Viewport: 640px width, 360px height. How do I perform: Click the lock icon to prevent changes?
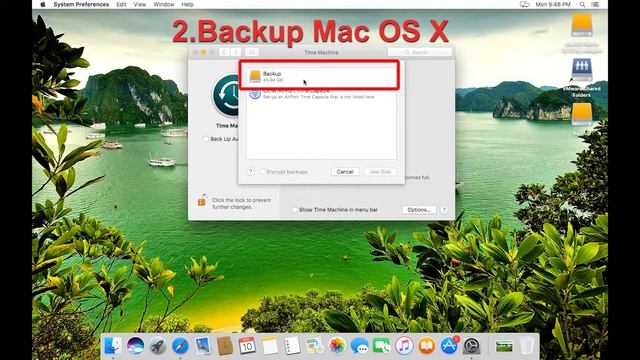(x=202, y=200)
